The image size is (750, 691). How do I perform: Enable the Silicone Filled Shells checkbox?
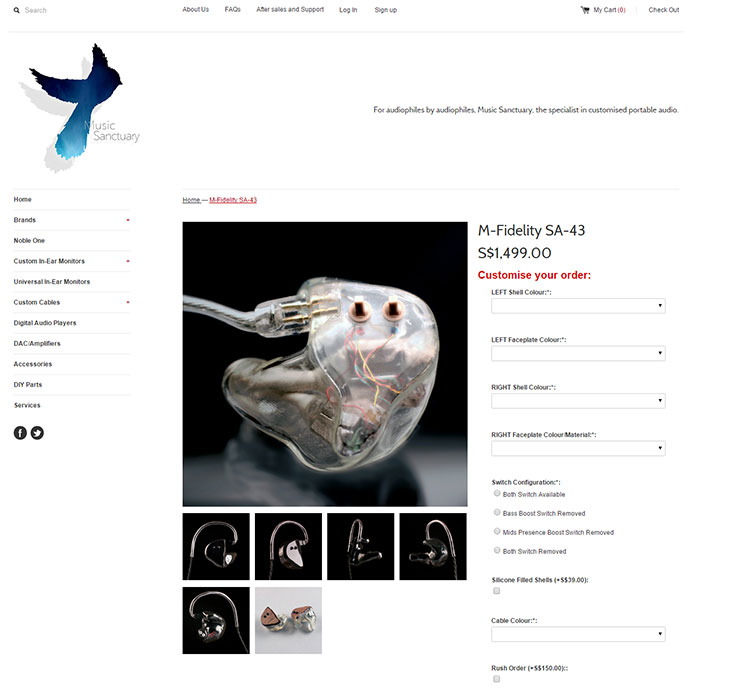point(496,591)
